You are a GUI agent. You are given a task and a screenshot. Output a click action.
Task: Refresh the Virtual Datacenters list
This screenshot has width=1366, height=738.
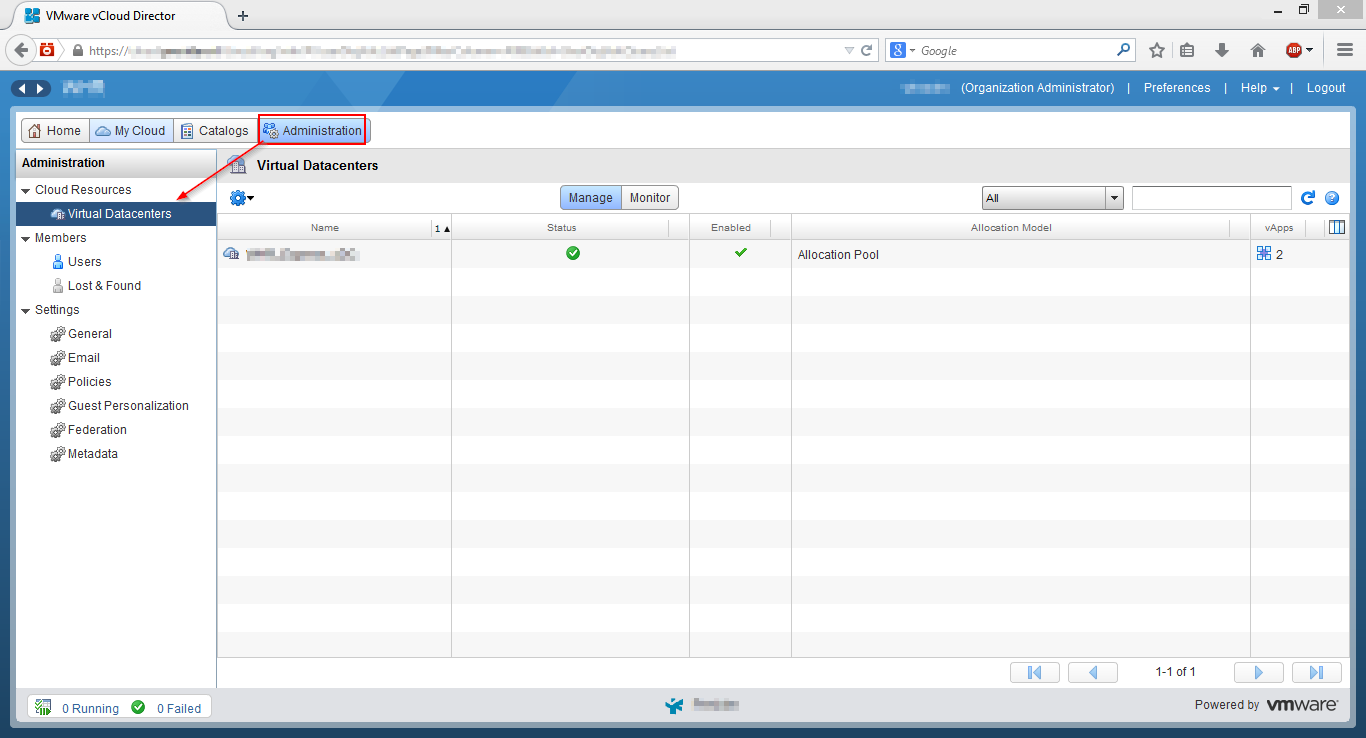coord(1308,198)
